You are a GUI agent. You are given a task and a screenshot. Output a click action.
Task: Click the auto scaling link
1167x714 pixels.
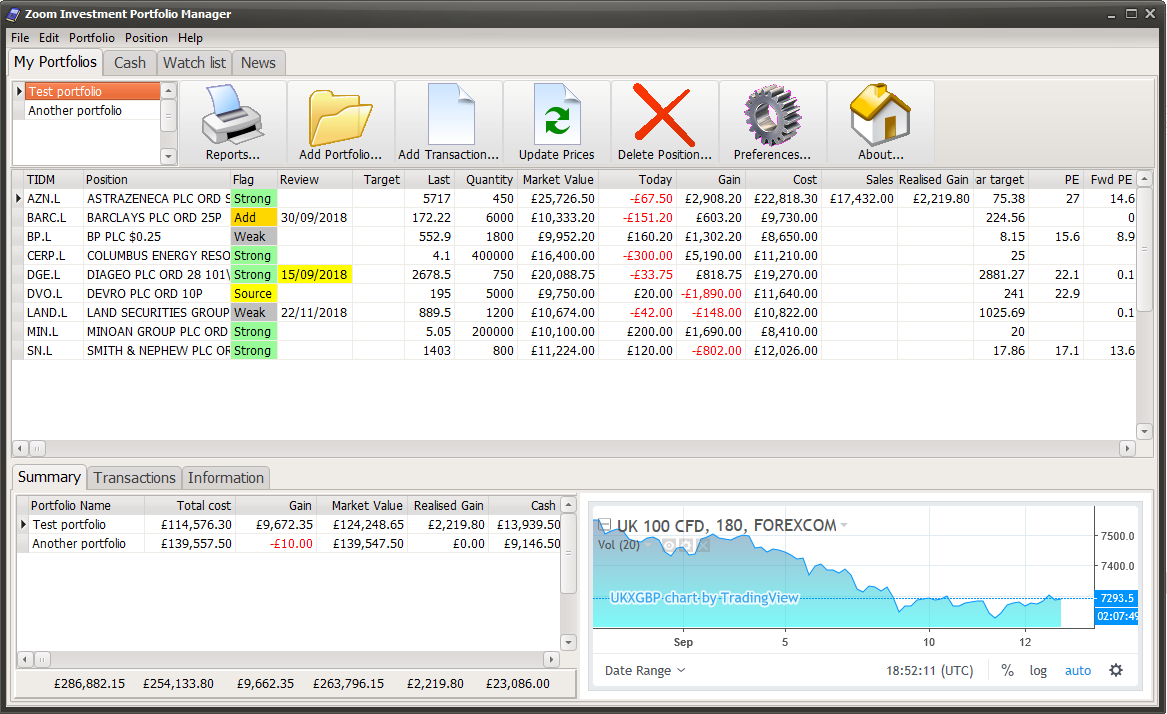tap(1077, 670)
